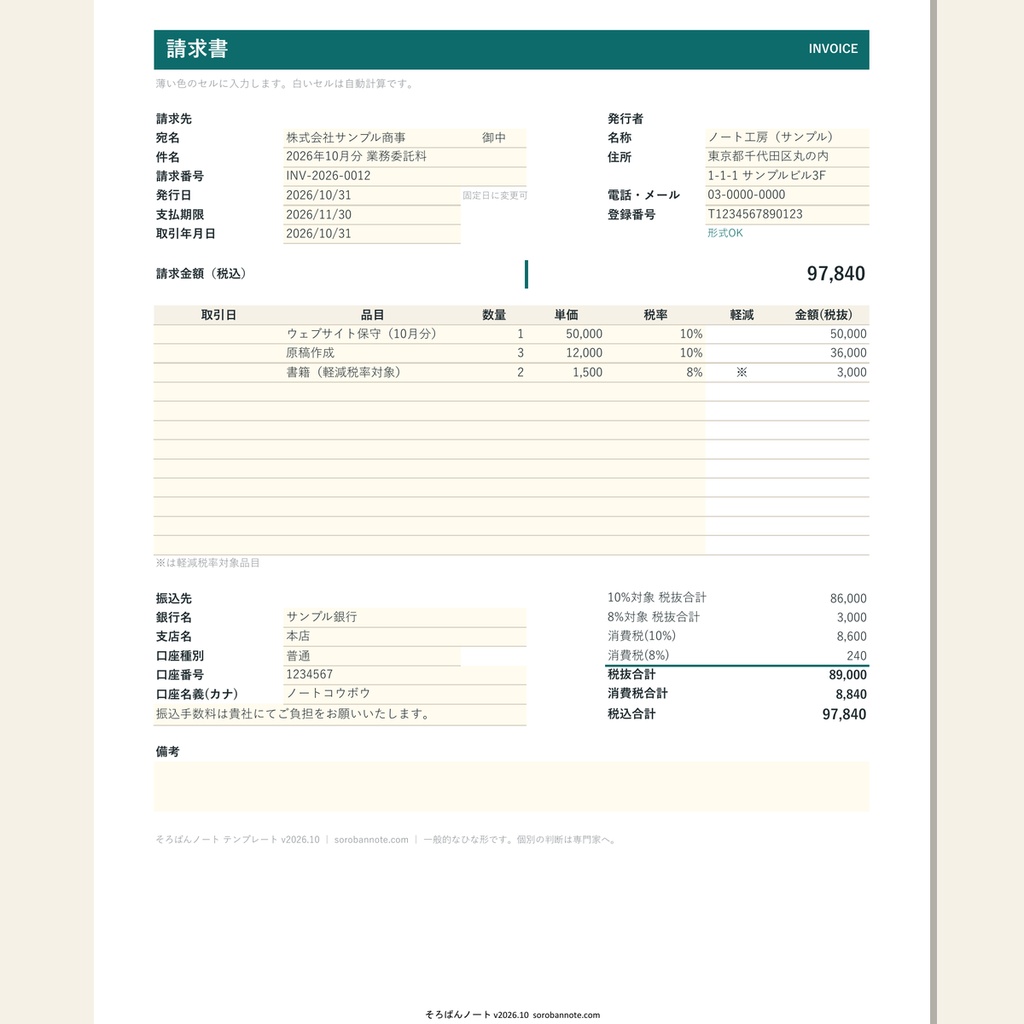The height and width of the screenshot is (1024, 1024).
Task: Click phone number 03-0000-0000
Action: click(787, 195)
